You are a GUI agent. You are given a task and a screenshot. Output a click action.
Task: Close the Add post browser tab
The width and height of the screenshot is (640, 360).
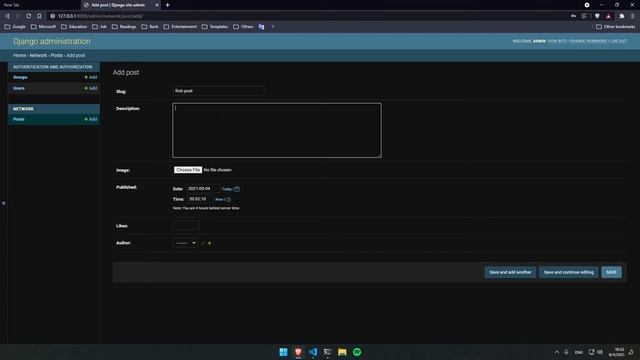tap(157, 5)
